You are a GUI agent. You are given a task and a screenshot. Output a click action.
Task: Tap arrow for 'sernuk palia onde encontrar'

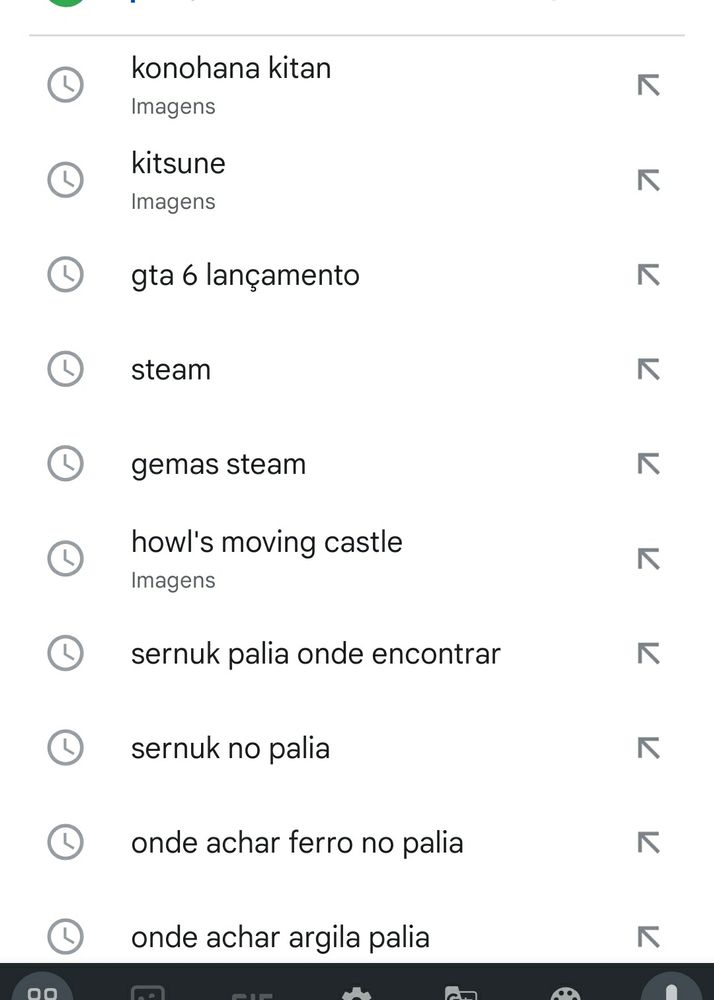tap(648, 653)
